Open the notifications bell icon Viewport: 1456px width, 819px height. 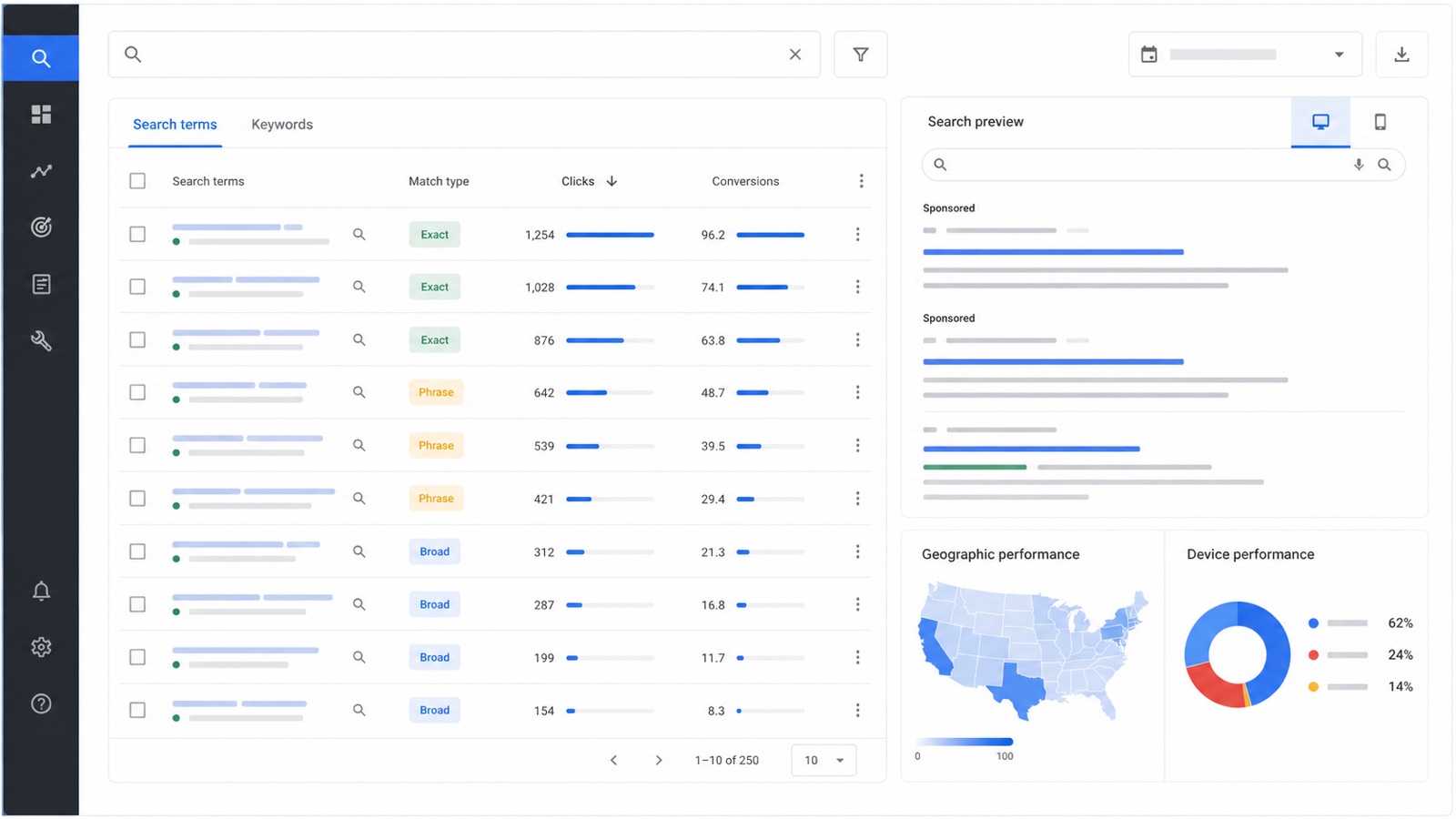click(41, 591)
